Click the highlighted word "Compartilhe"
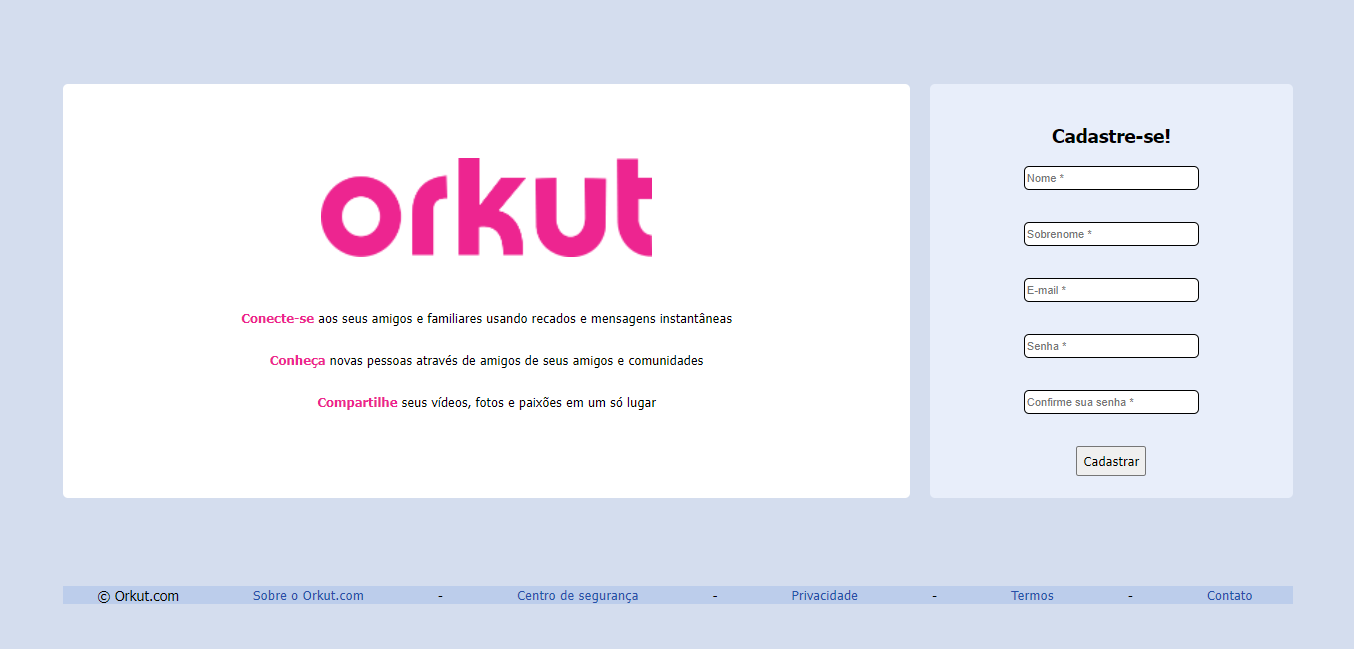This screenshot has height=649, width=1354. 357,402
